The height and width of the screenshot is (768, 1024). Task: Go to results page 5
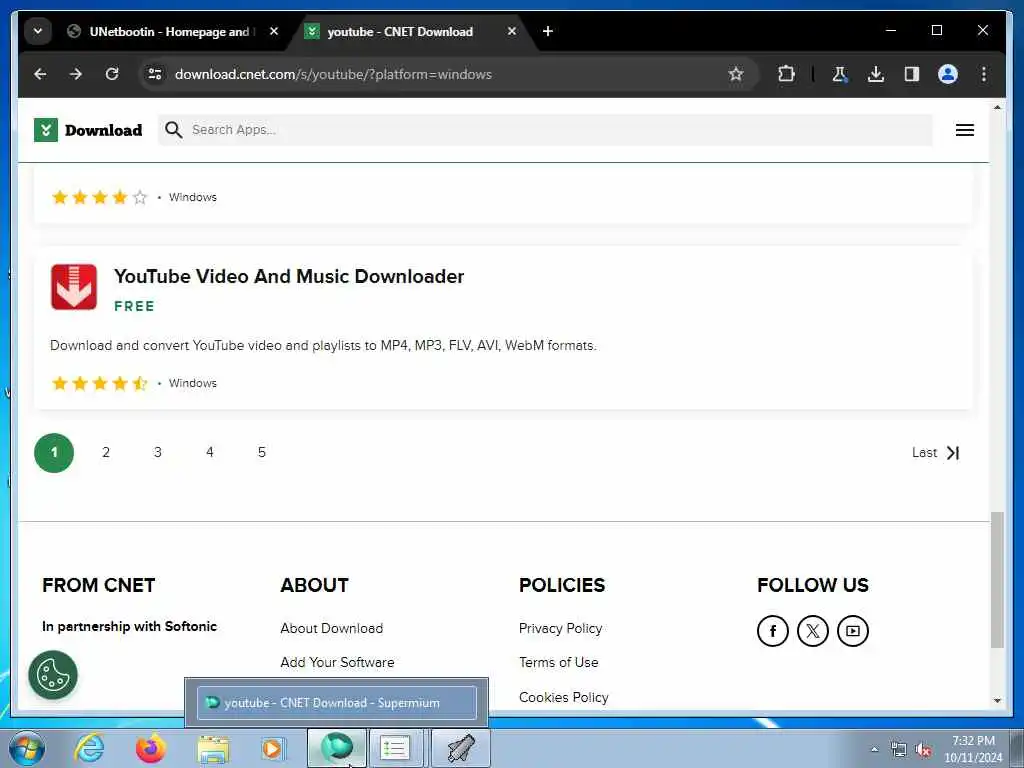point(261,453)
